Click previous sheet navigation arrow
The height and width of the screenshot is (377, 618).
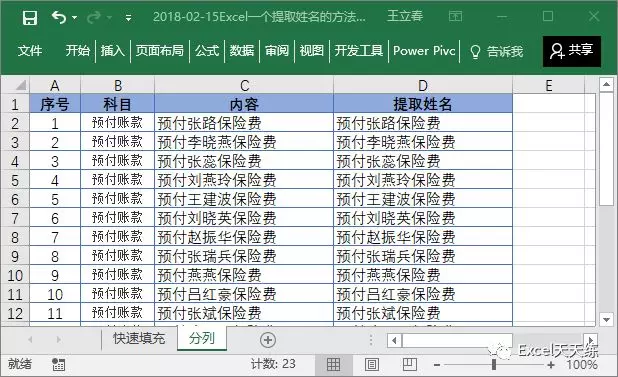[x=30, y=339]
